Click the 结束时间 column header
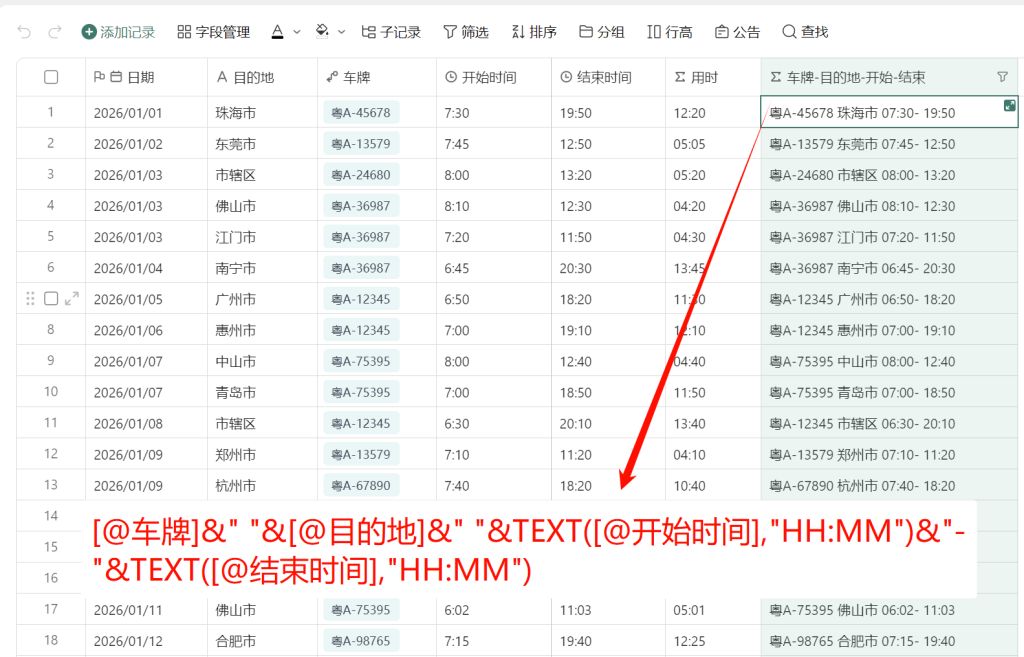 [608, 78]
